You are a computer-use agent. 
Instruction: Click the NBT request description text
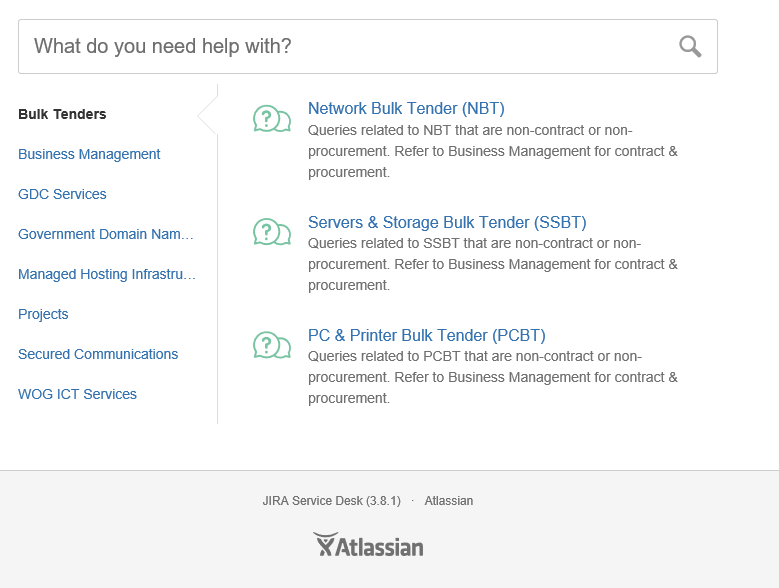[x=492, y=151]
